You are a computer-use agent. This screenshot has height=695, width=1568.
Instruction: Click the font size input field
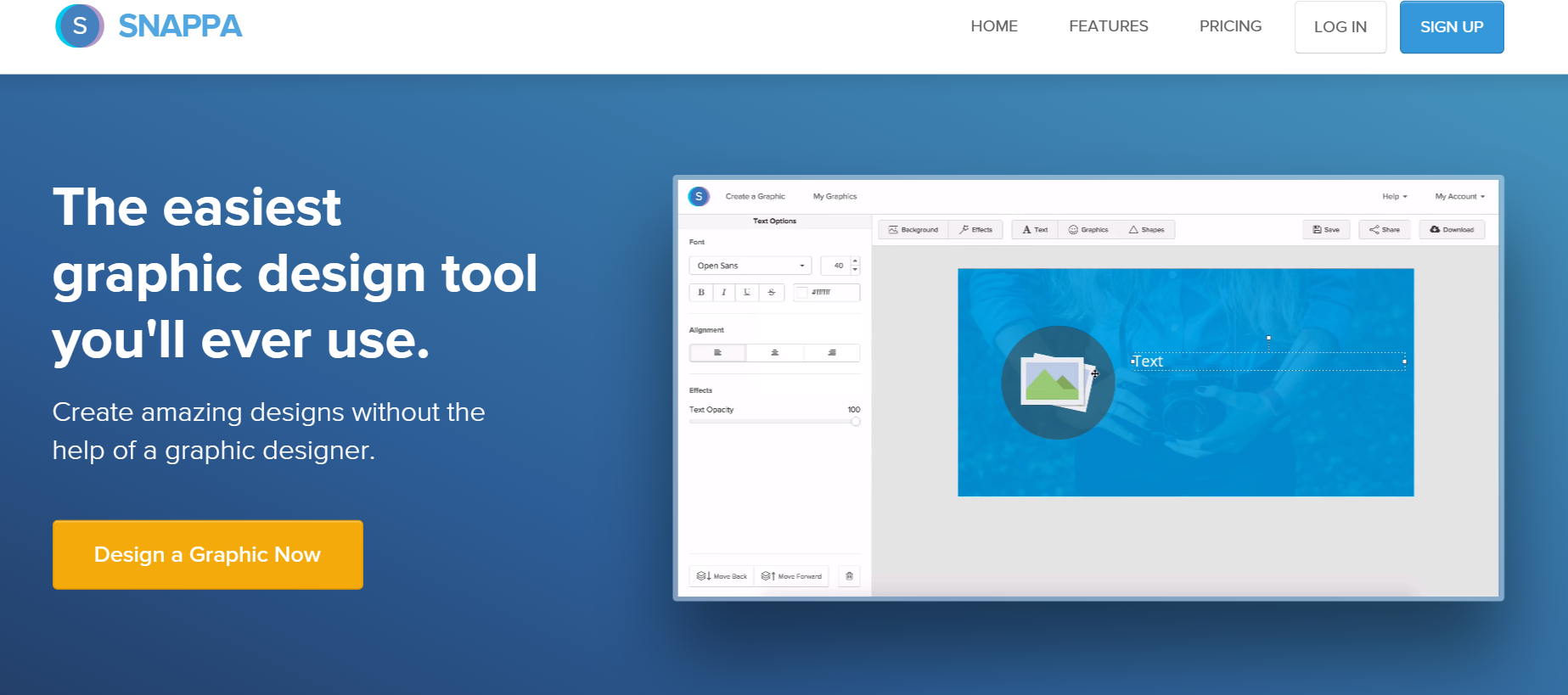coord(837,266)
